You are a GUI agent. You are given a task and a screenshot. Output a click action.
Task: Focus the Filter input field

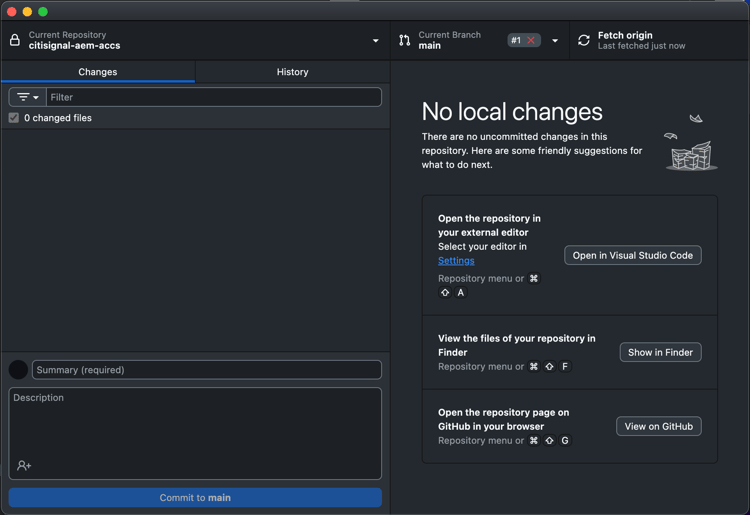click(x=214, y=97)
